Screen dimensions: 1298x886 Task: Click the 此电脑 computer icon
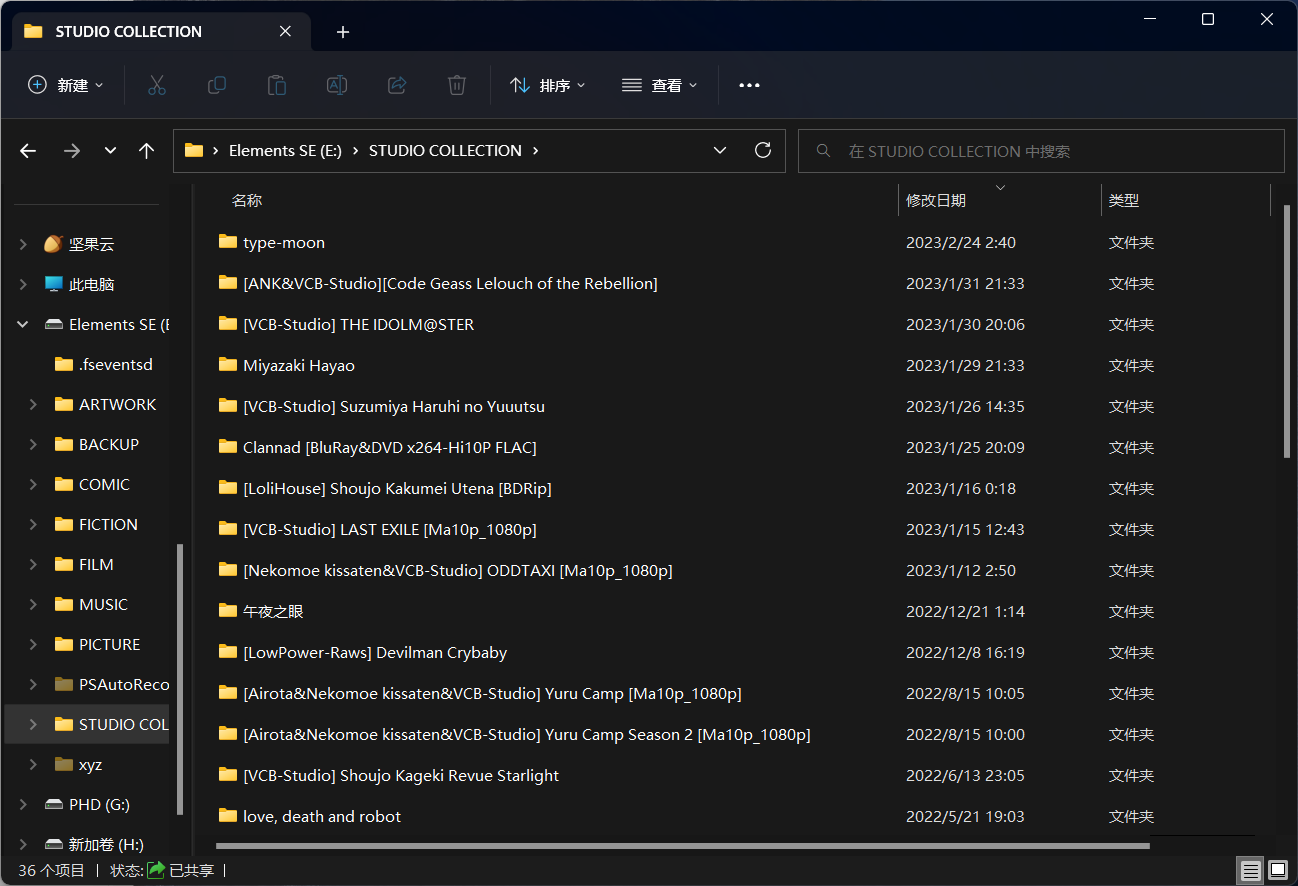pos(53,284)
